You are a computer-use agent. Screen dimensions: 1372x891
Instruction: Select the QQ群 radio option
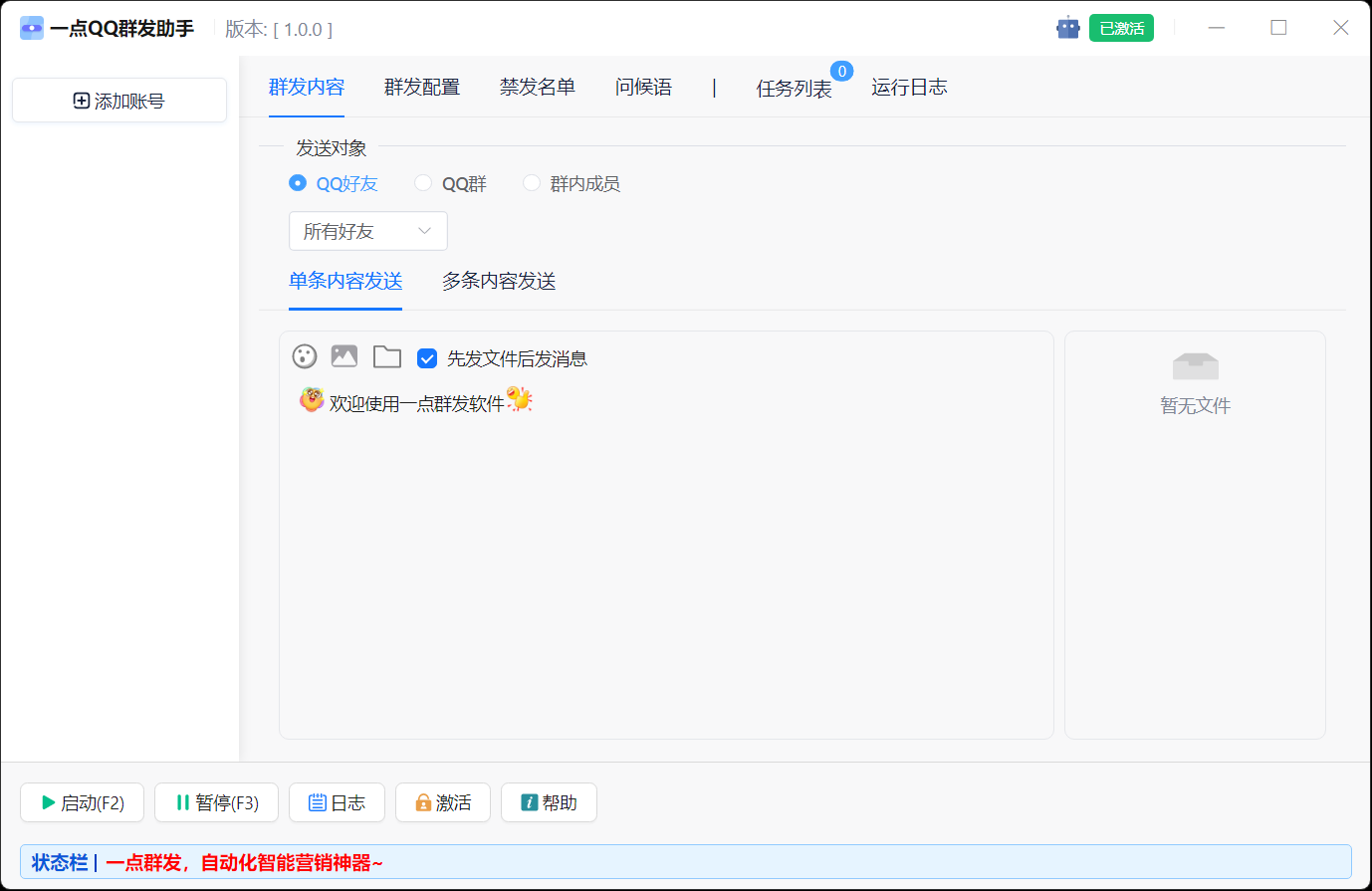422,182
